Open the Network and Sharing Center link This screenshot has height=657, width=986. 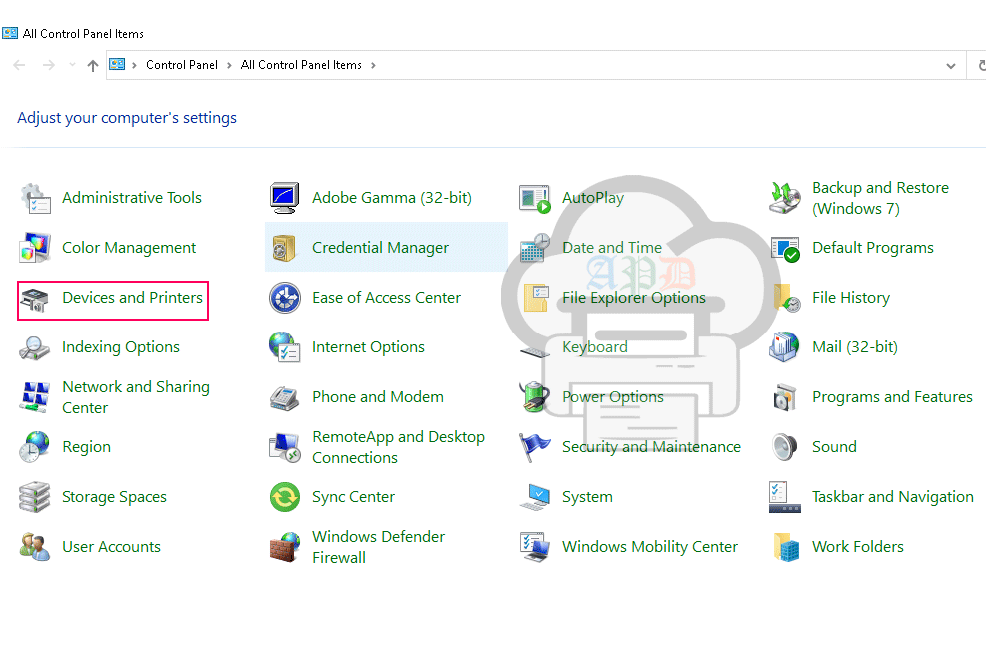(136, 397)
